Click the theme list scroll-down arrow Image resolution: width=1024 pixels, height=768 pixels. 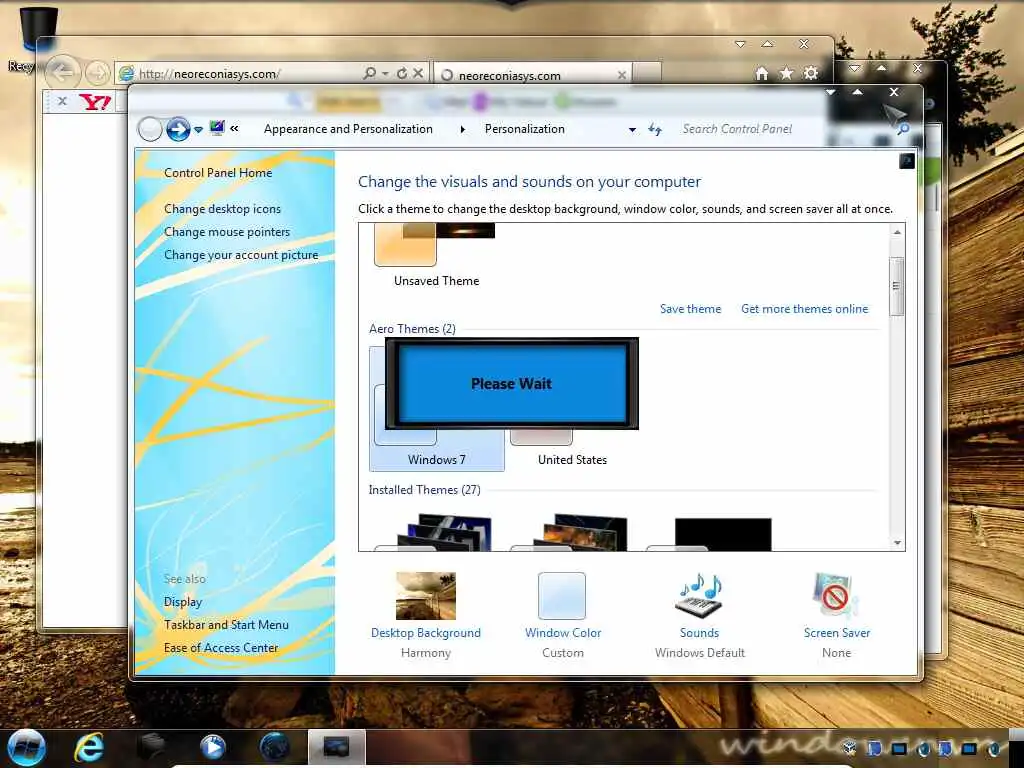click(x=897, y=543)
